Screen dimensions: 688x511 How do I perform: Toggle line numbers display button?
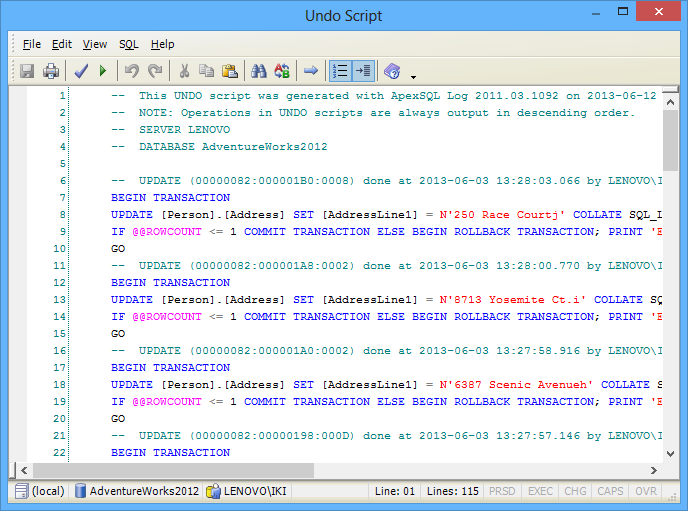coord(340,71)
